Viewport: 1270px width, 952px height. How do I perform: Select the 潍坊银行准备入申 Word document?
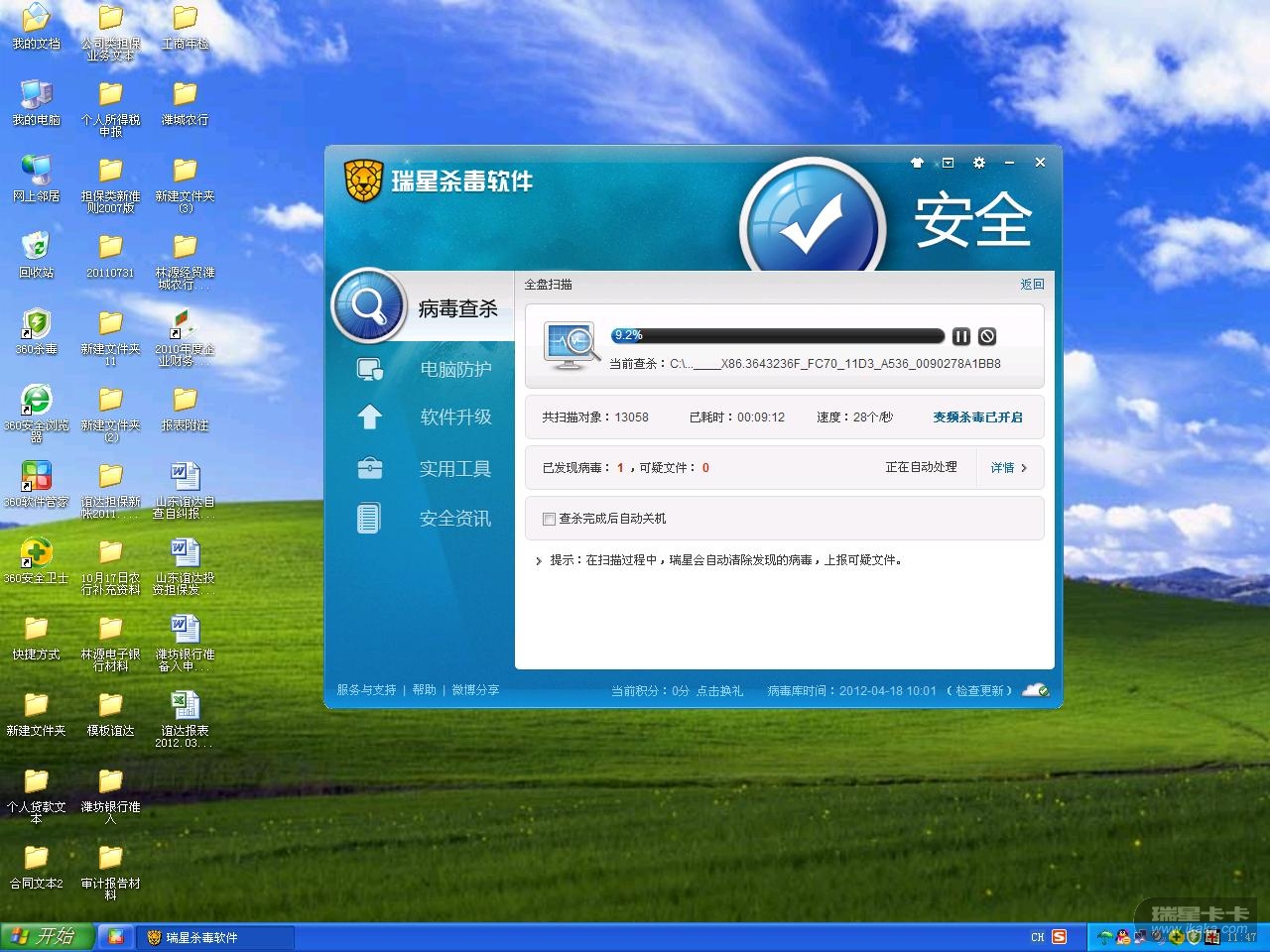[x=185, y=644]
